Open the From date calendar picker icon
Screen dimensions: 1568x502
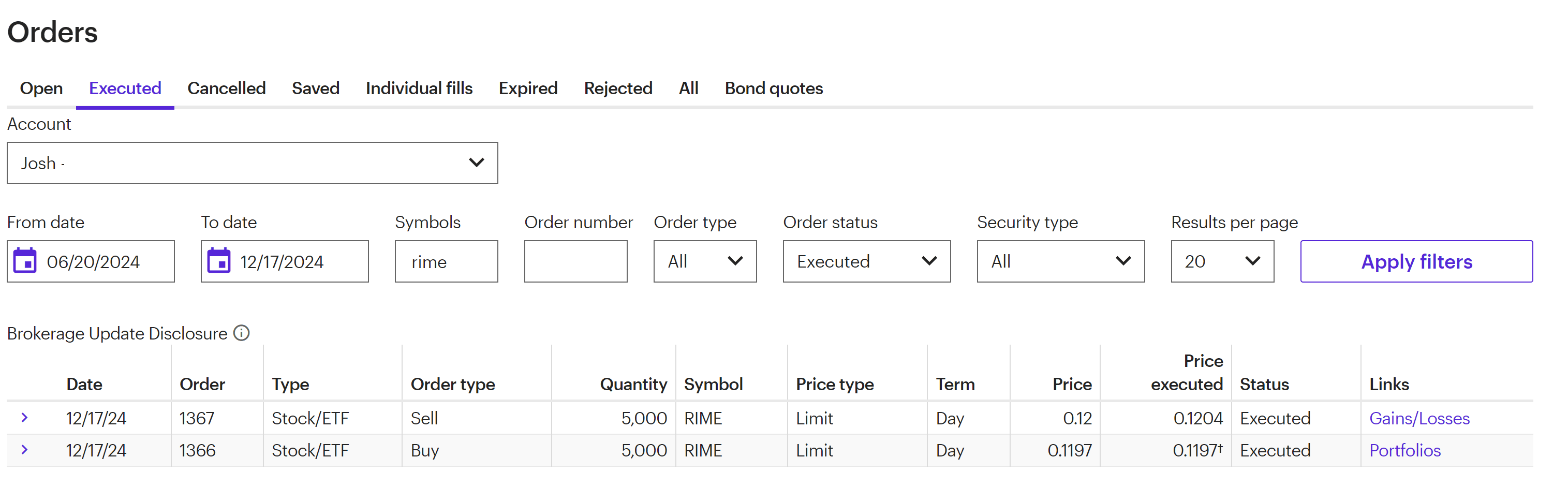pos(25,261)
